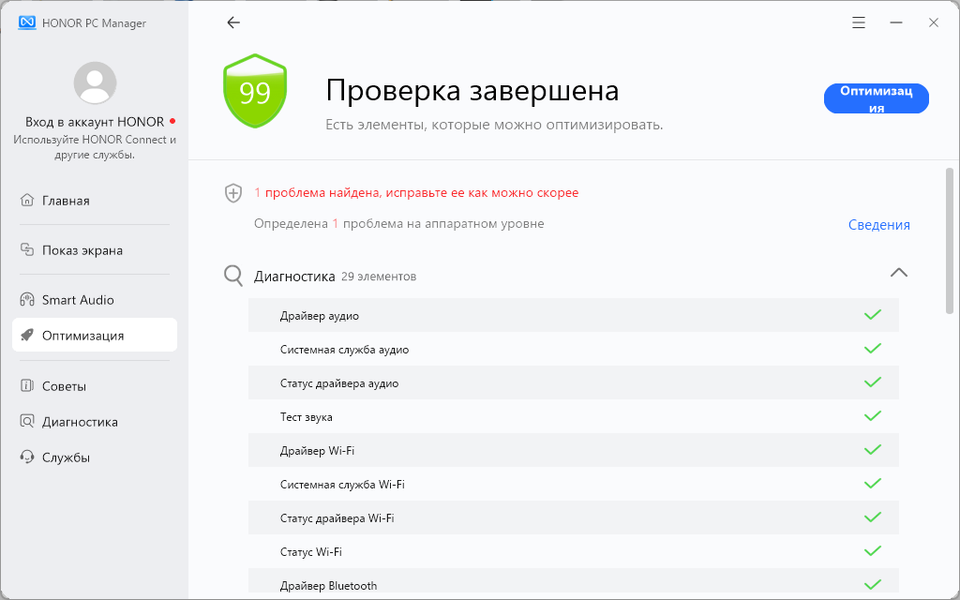Click checkmark for Драйвер Wi-Fi
This screenshot has height=600, width=960.
coord(872,449)
